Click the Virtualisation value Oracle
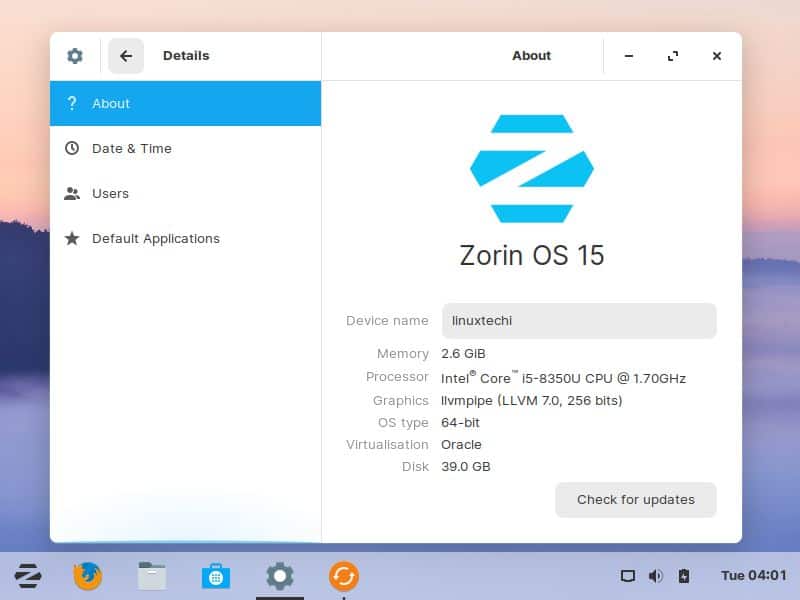The width and height of the screenshot is (800, 600). [x=461, y=444]
